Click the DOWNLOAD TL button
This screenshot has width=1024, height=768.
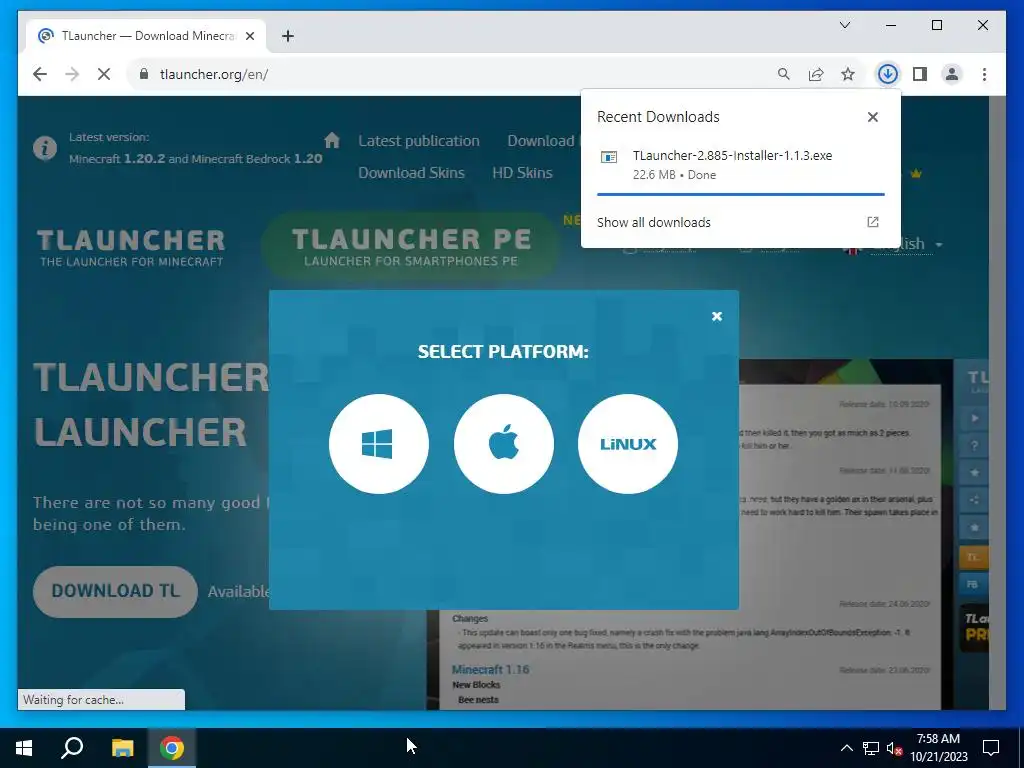pyautogui.click(x=115, y=591)
